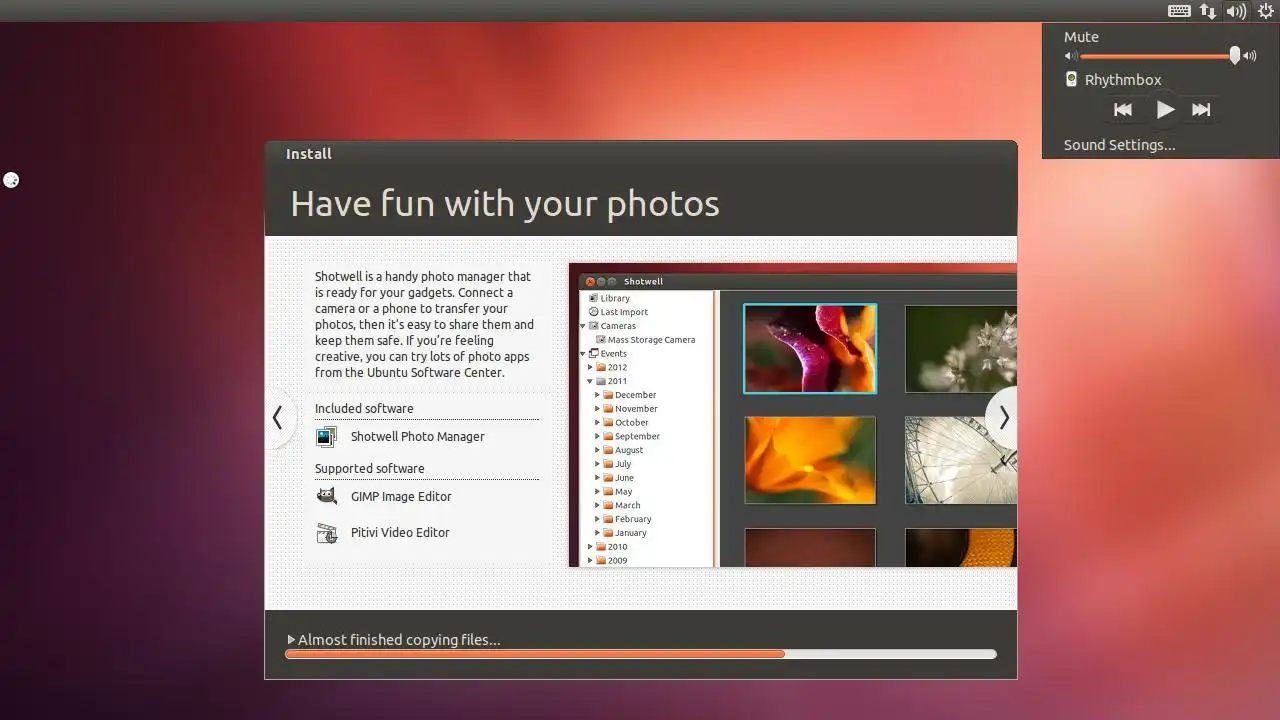Click GIMP Image Editor label
The image size is (1280, 720).
[401, 497]
